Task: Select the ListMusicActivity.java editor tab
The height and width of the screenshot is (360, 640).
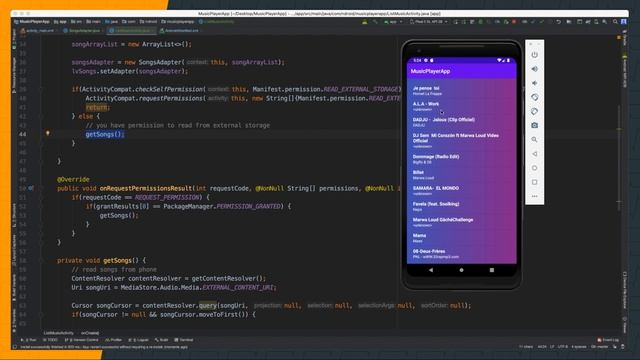Action: tap(131, 31)
